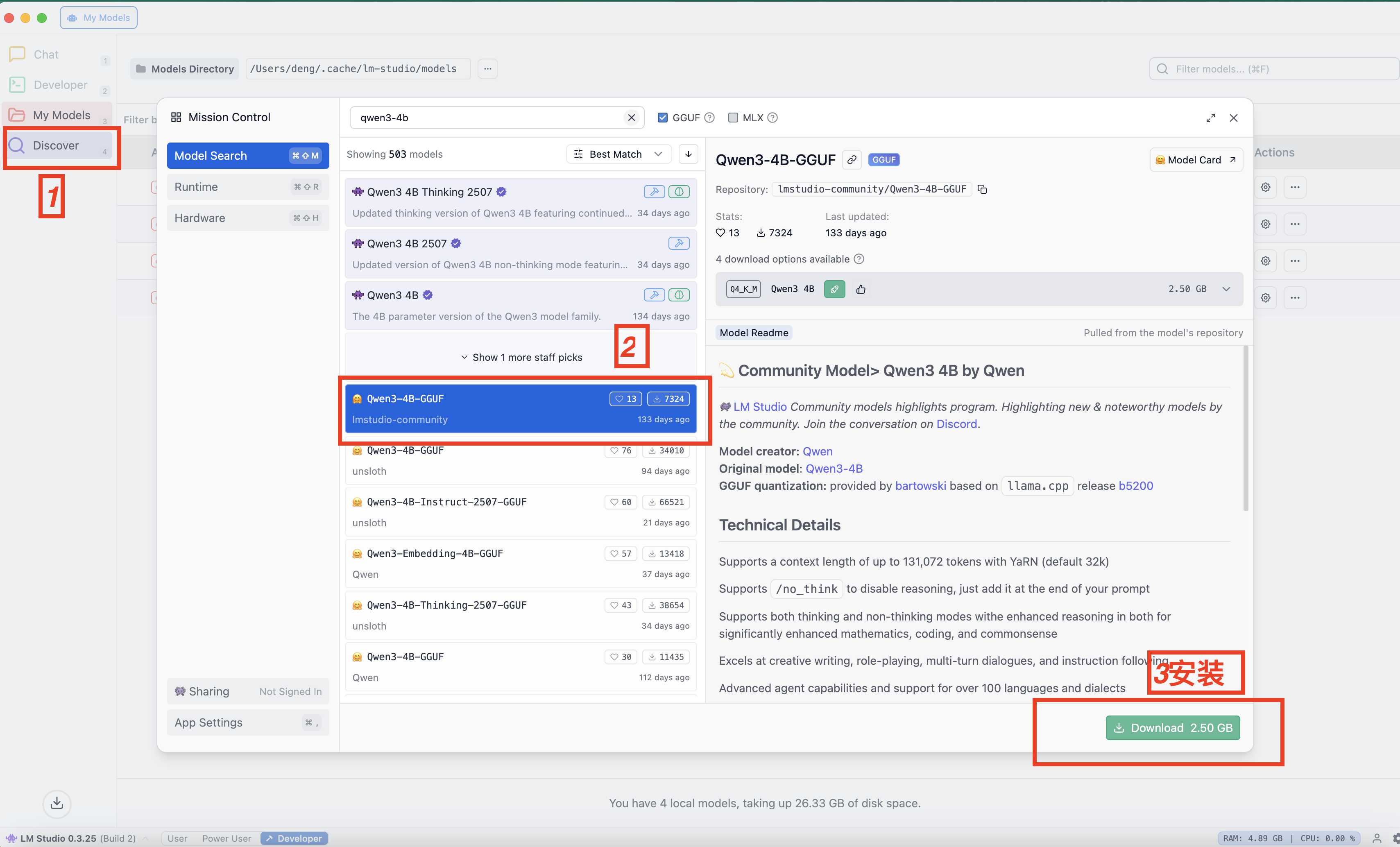Copy the repository name
Screen dimensions: 1400x847
[x=982, y=189]
